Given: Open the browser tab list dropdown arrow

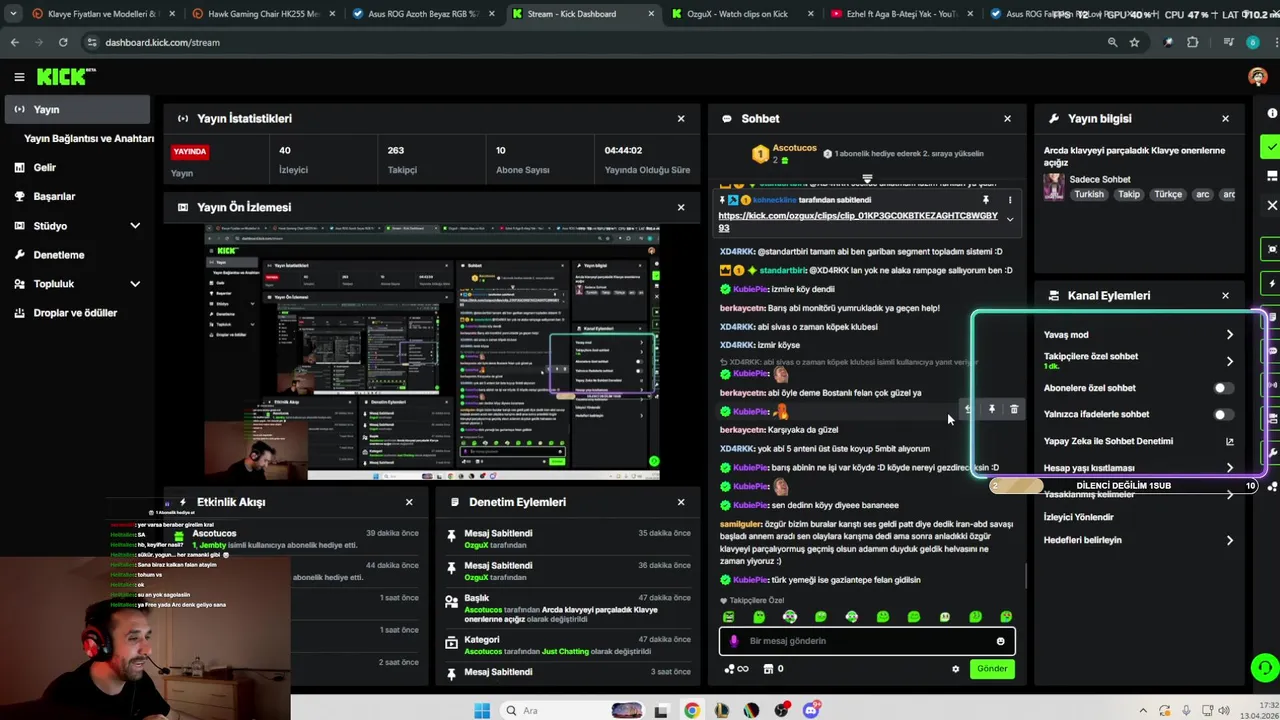Looking at the screenshot, I should tap(13, 14).
